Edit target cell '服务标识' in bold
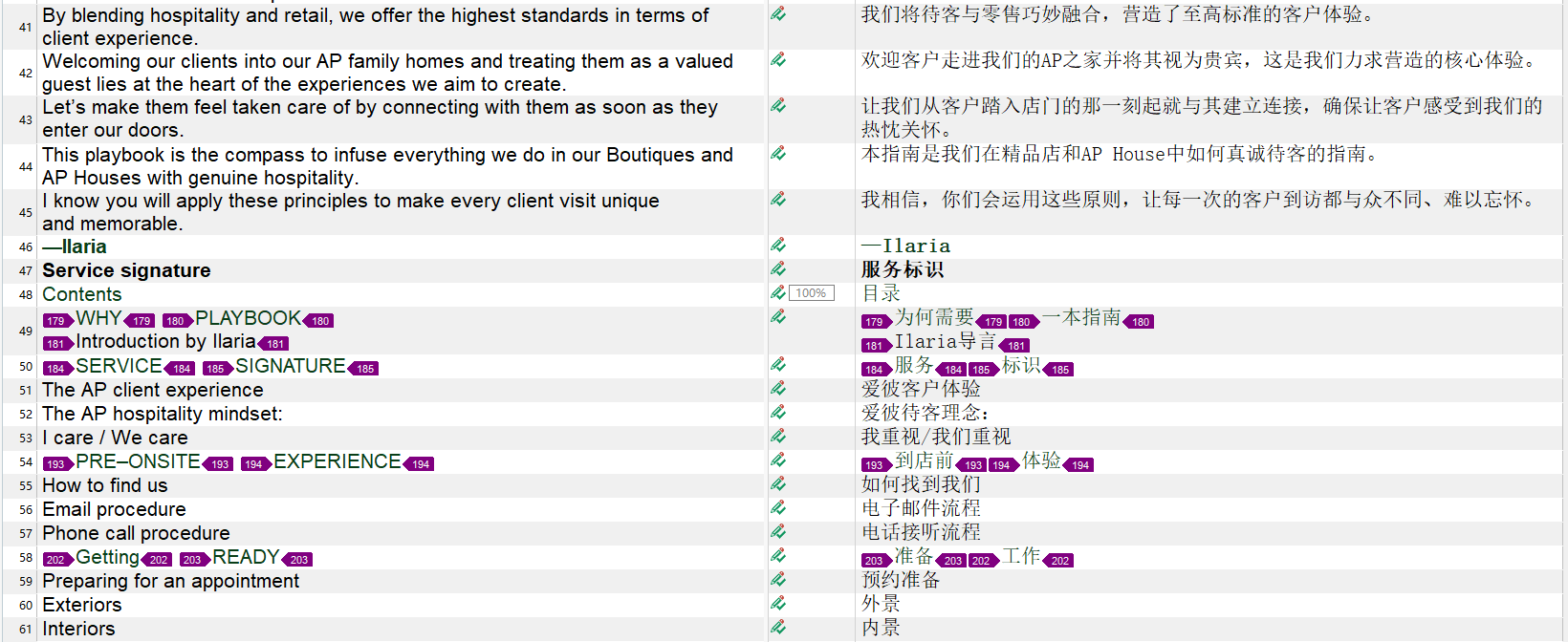Viewport: 1568px width, 642px height. pos(903,269)
